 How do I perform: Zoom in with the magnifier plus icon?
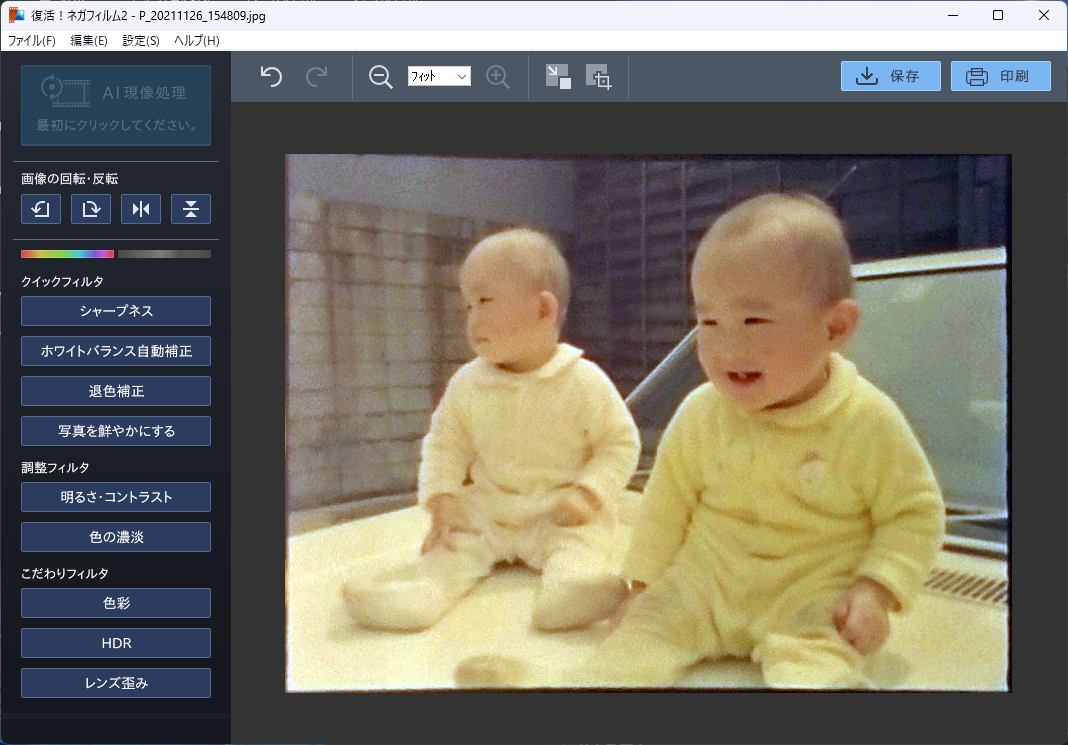click(x=498, y=77)
